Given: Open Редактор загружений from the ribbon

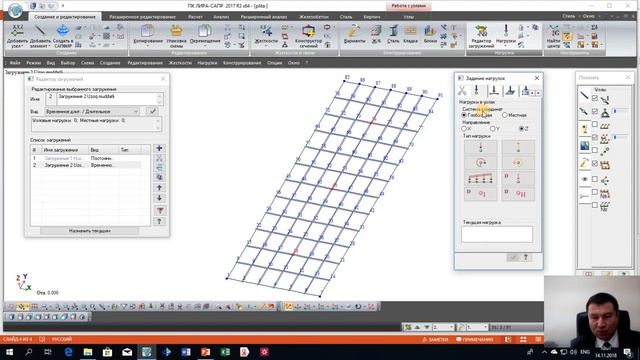Looking at the screenshot, I should pos(481,36).
